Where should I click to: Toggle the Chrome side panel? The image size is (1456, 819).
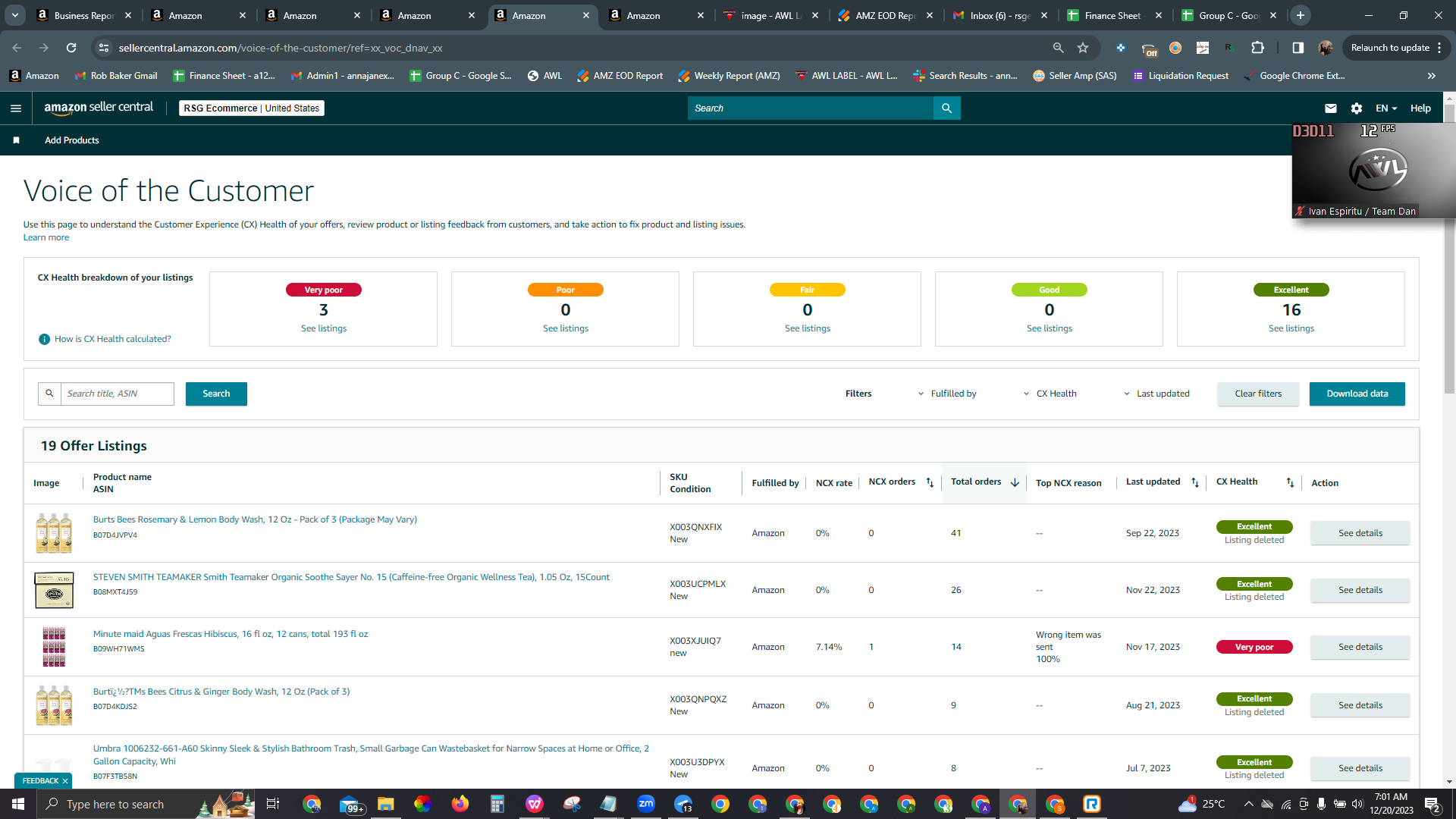[x=1298, y=48]
